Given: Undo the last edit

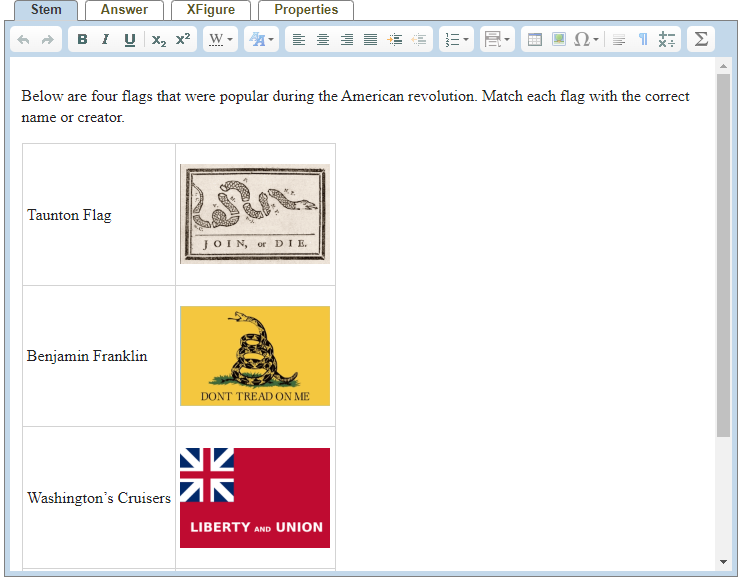Looking at the screenshot, I should [x=24, y=40].
